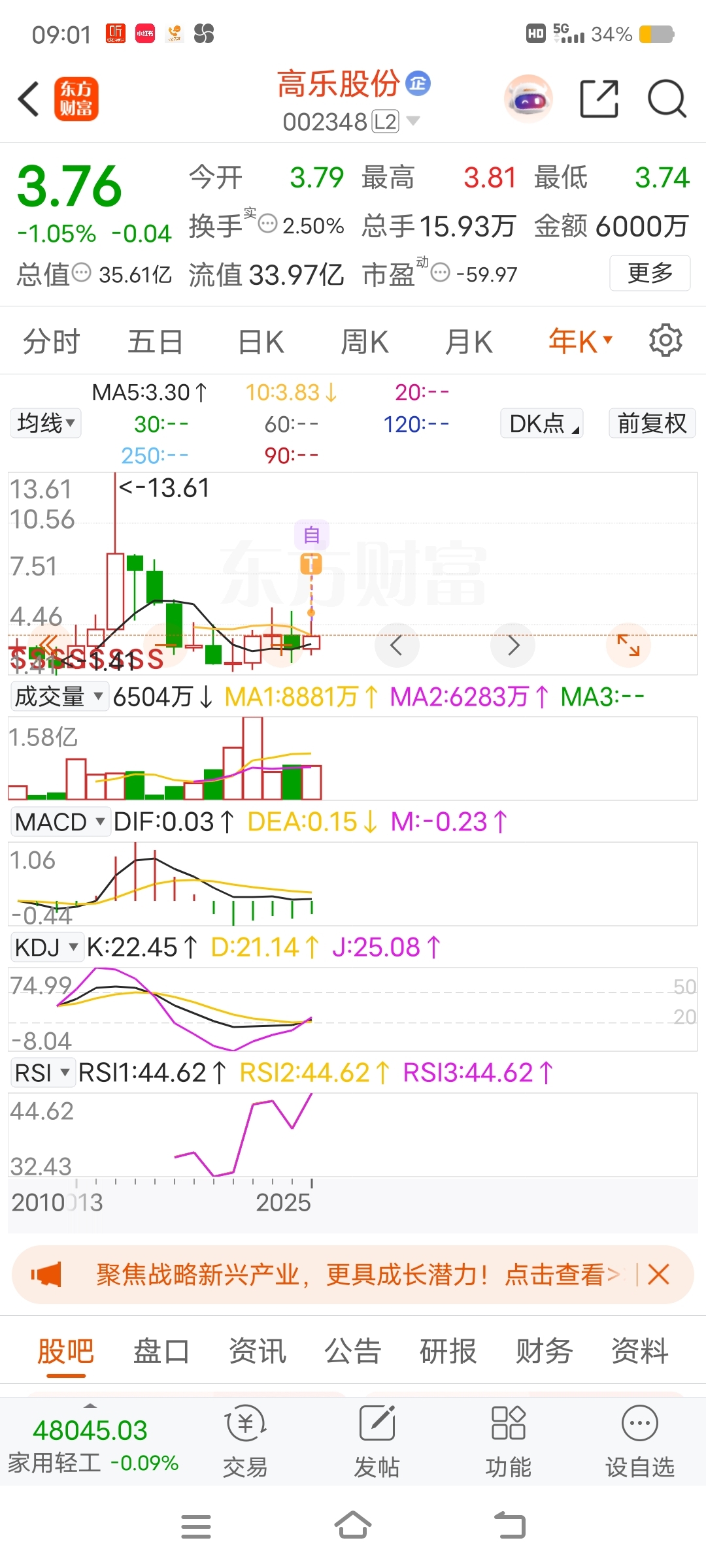
Task: Open the MACD indicator dropdown
Action: (60, 821)
